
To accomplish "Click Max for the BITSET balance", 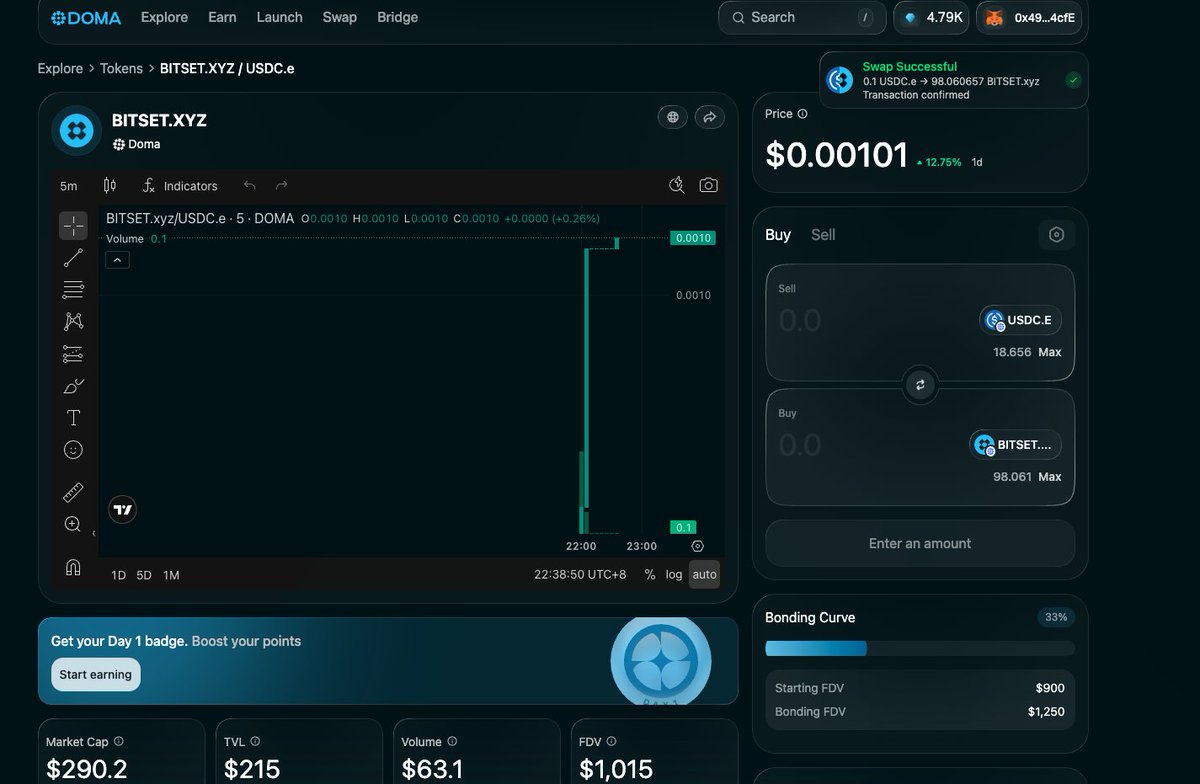I will click(1050, 477).
